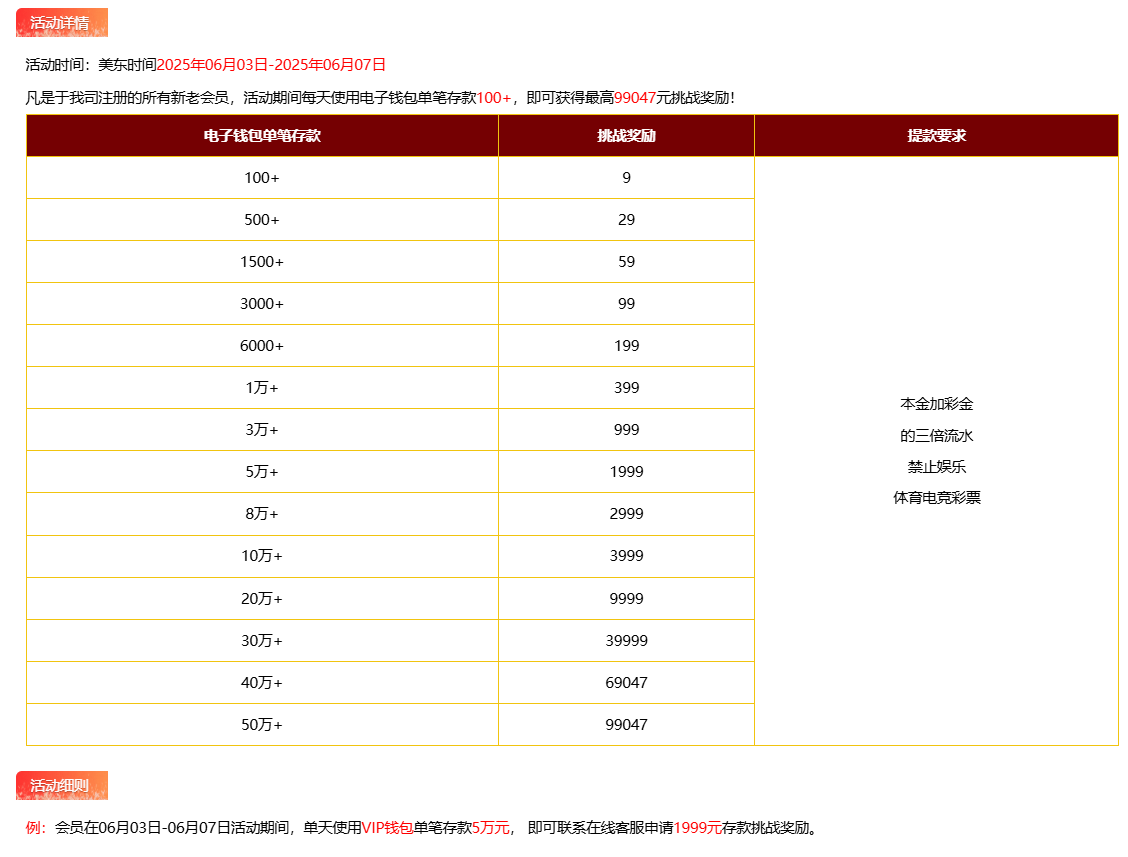1128x857 pixels.
Task: Click the reward value 59
Action: click(x=626, y=262)
